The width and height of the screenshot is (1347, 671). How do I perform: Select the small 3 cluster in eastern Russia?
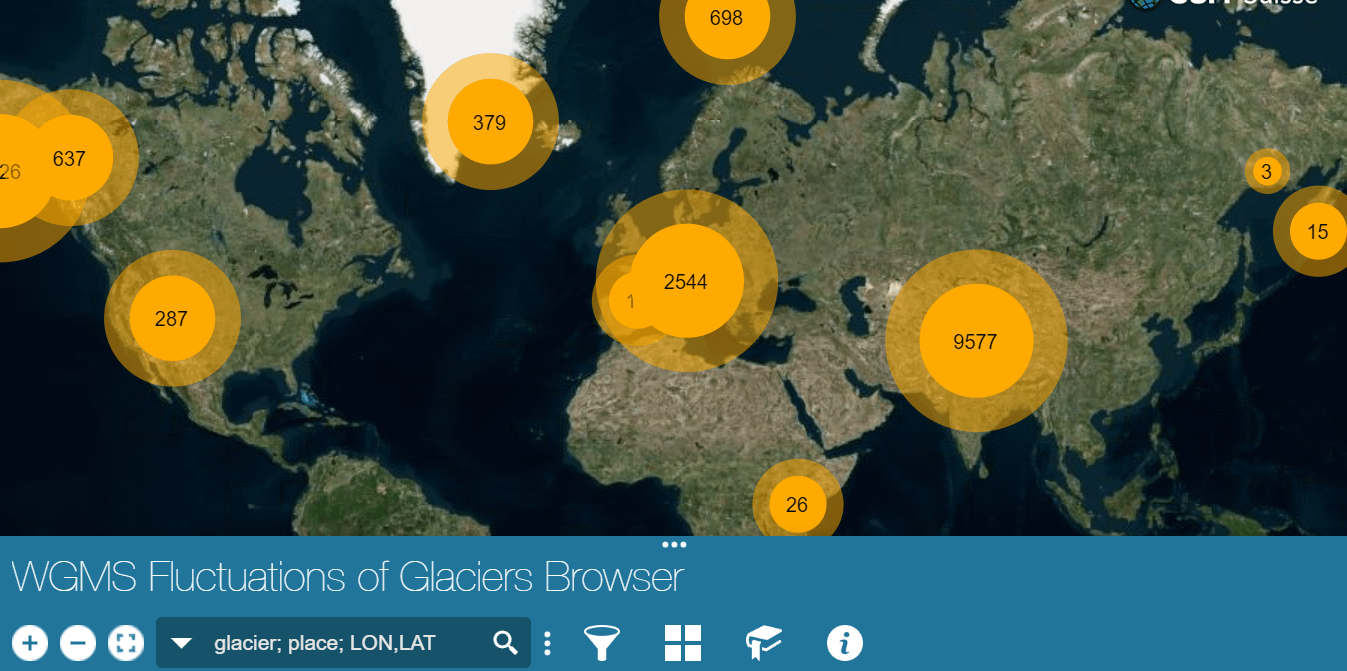pyautogui.click(x=1266, y=171)
